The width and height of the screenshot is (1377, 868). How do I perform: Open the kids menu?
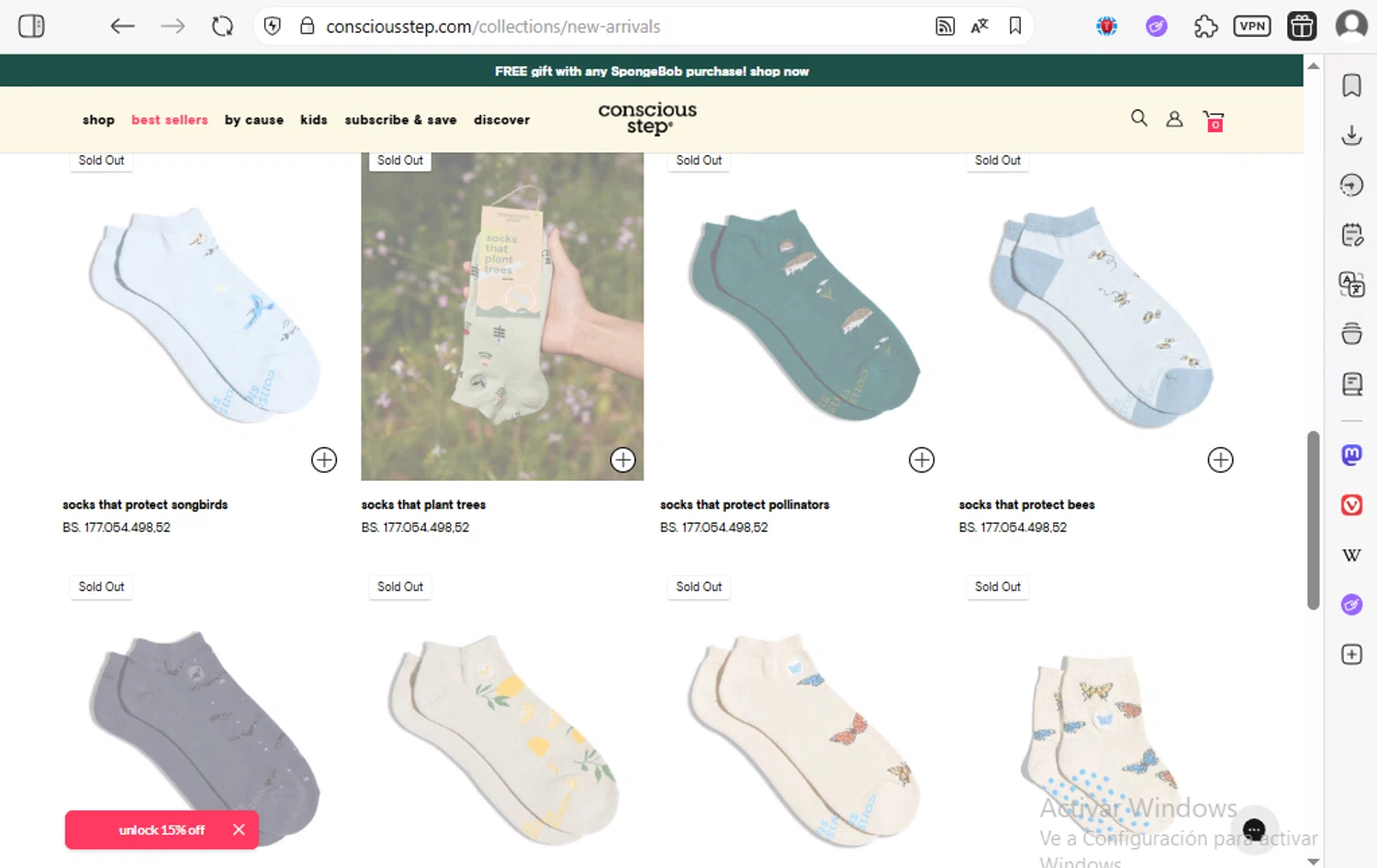[x=314, y=119]
